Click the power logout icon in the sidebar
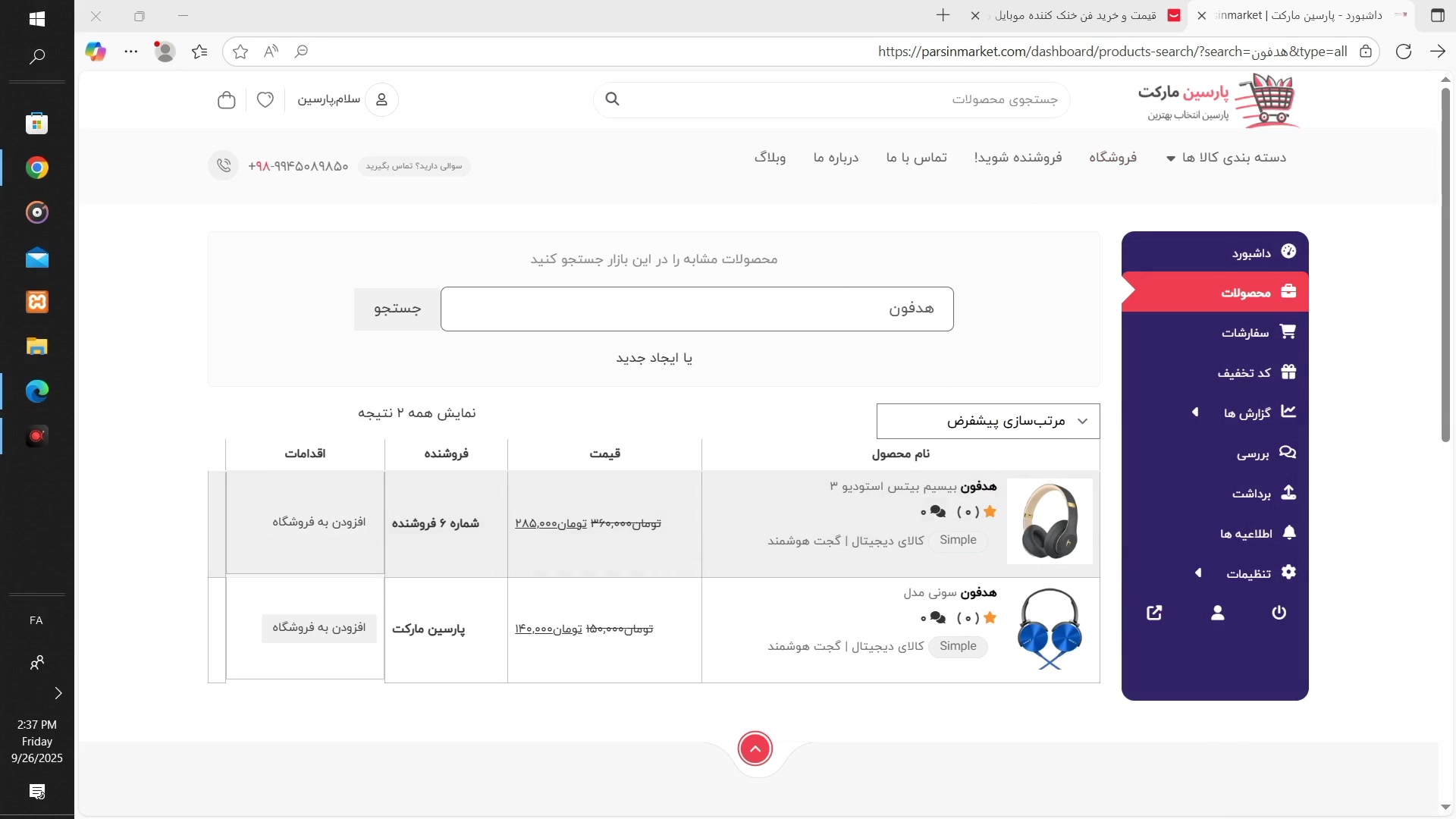Viewport: 1456px width, 819px height. click(1279, 613)
